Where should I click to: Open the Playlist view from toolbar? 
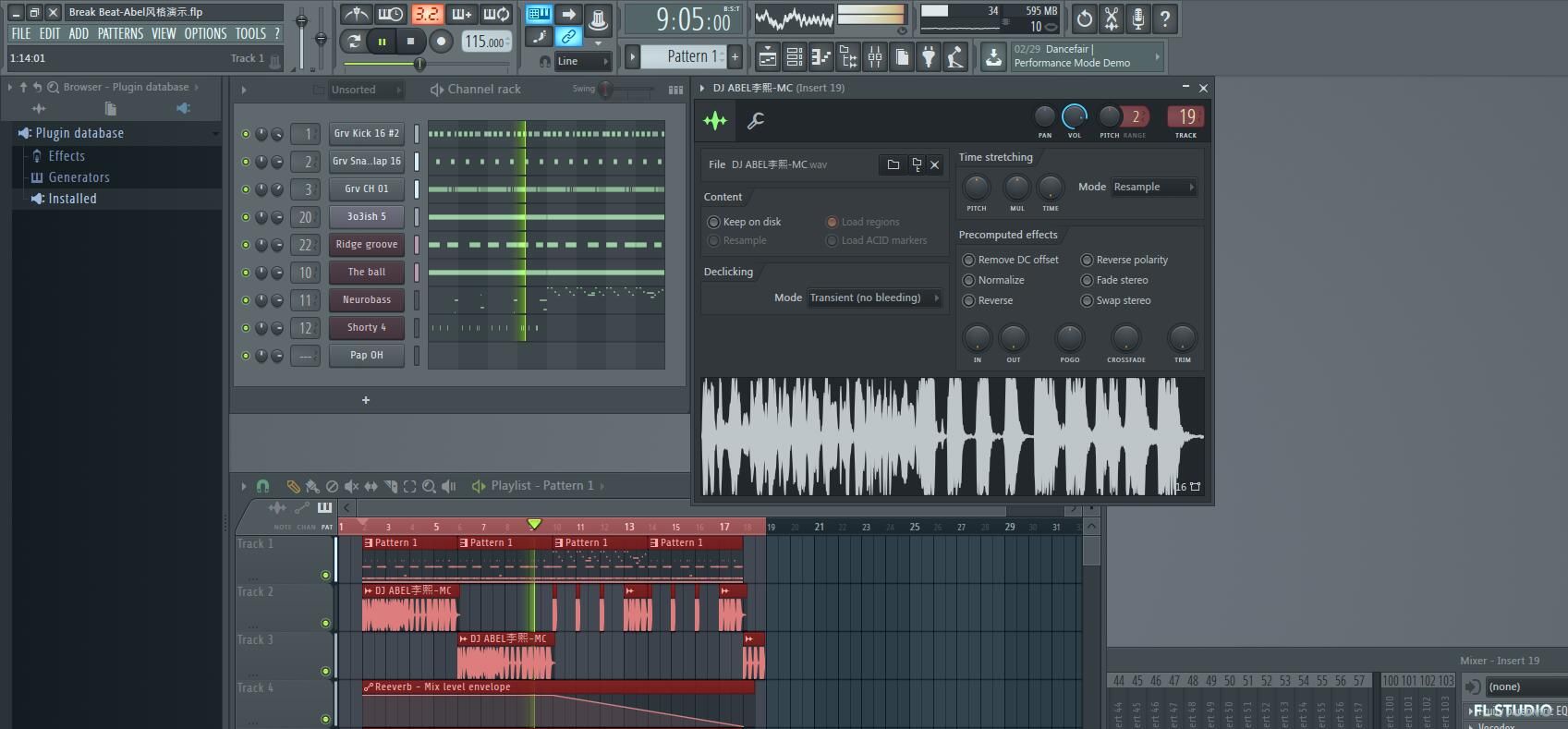click(x=767, y=57)
